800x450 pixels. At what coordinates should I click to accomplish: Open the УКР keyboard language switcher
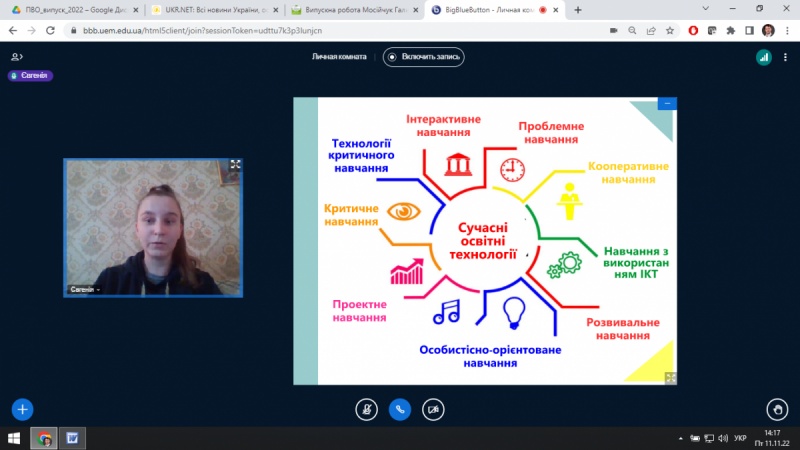(740, 438)
